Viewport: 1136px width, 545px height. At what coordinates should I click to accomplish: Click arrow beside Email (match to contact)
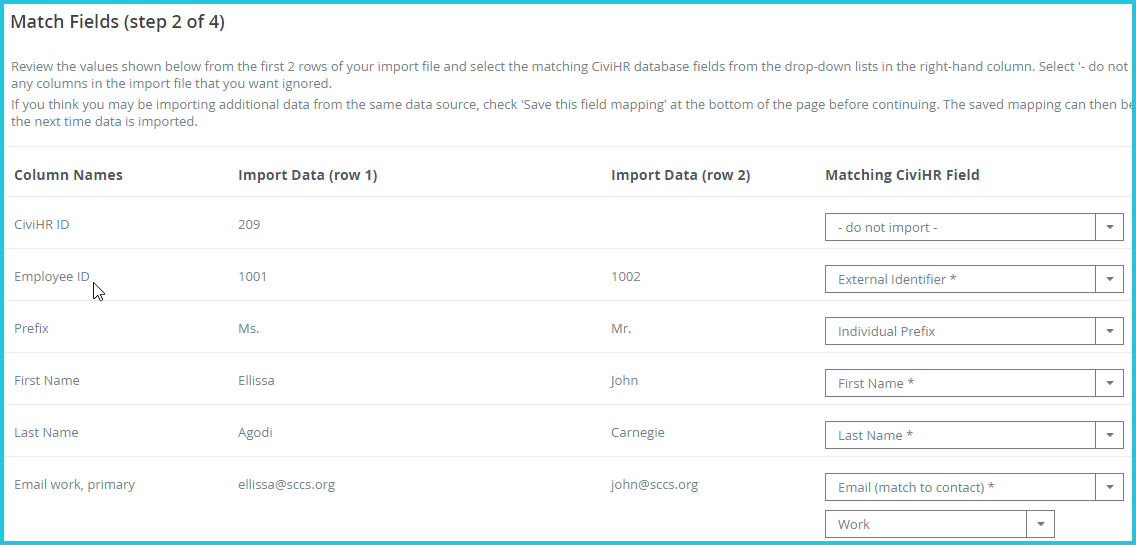[1109, 487]
